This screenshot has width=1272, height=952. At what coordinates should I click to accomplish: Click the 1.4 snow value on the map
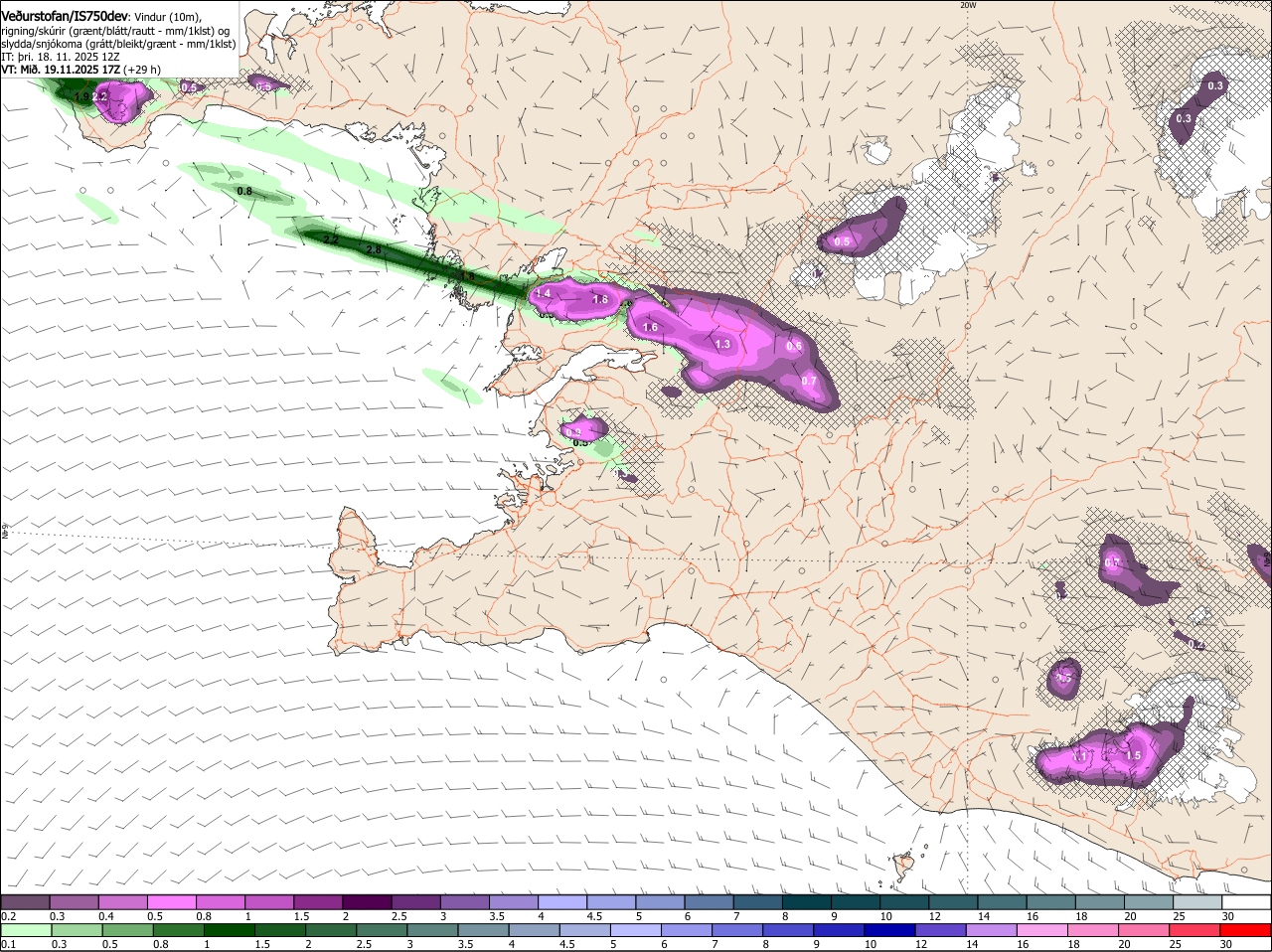coord(543,294)
